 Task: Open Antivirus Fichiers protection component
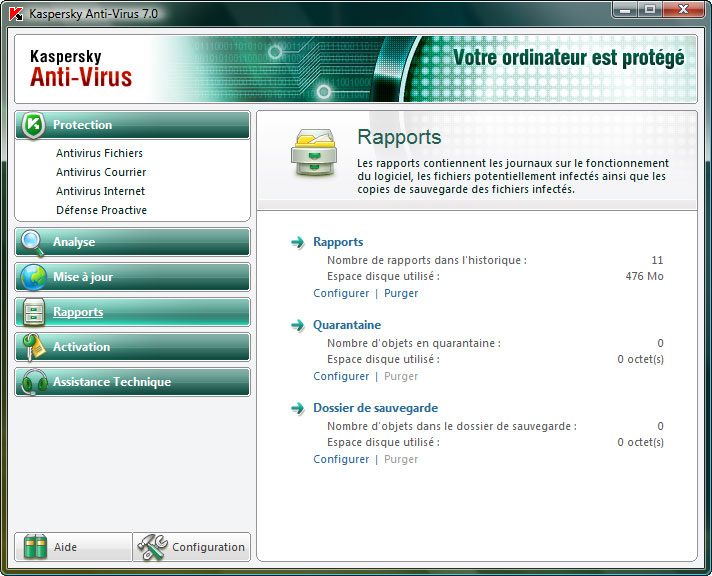click(99, 153)
